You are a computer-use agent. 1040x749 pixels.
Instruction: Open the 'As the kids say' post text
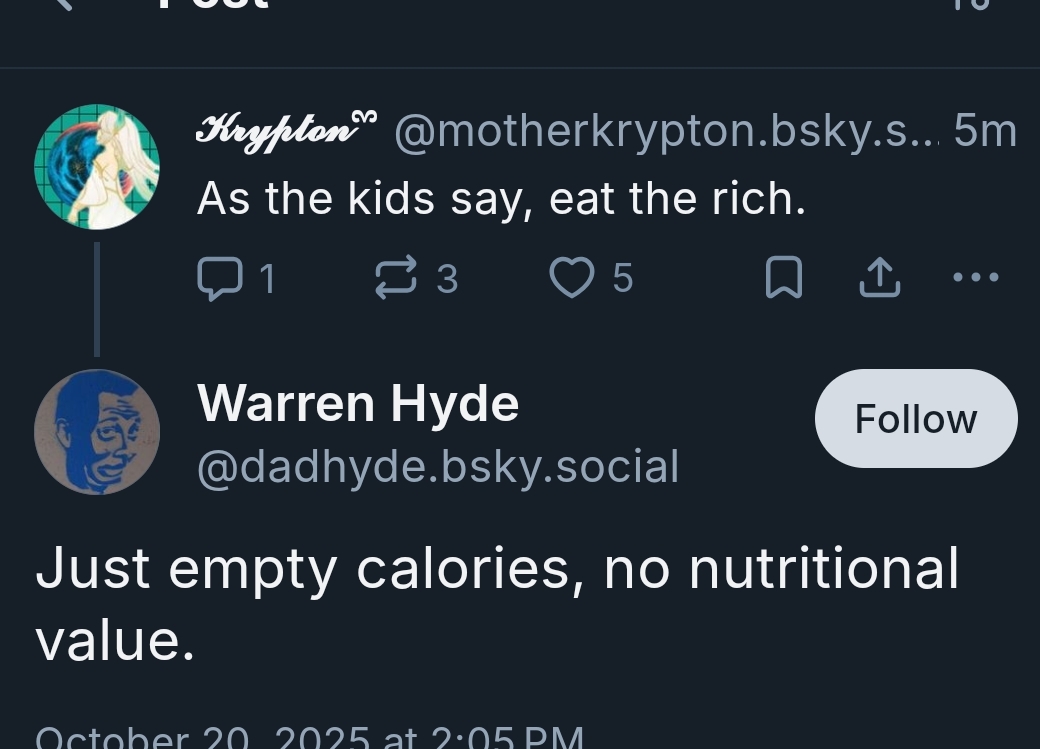(x=501, y=198)
